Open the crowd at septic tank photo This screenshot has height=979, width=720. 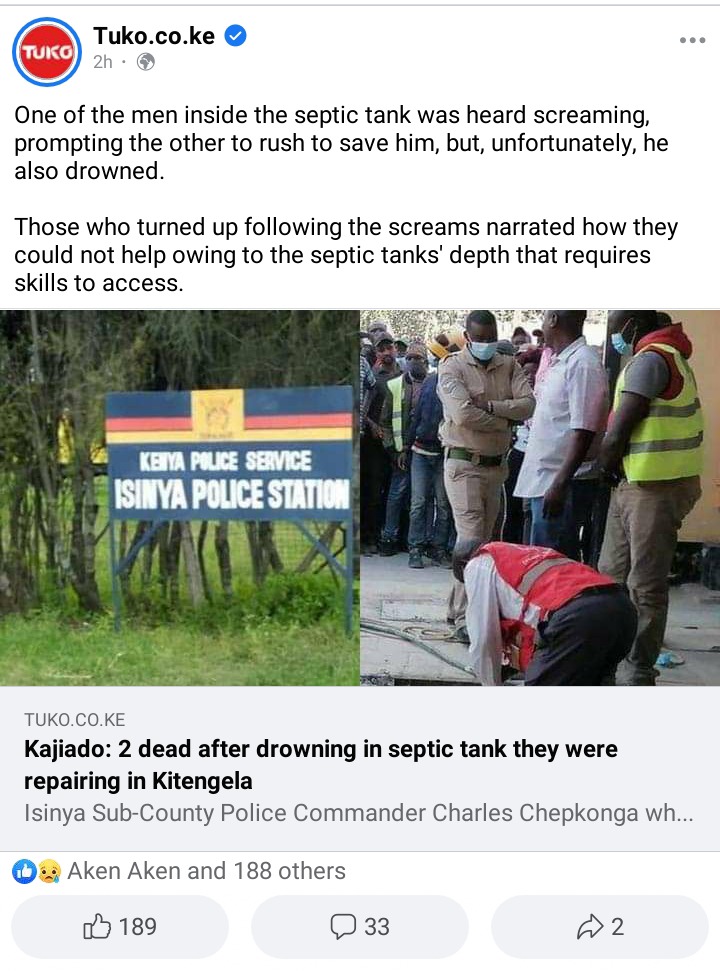(x=540, y=498)
